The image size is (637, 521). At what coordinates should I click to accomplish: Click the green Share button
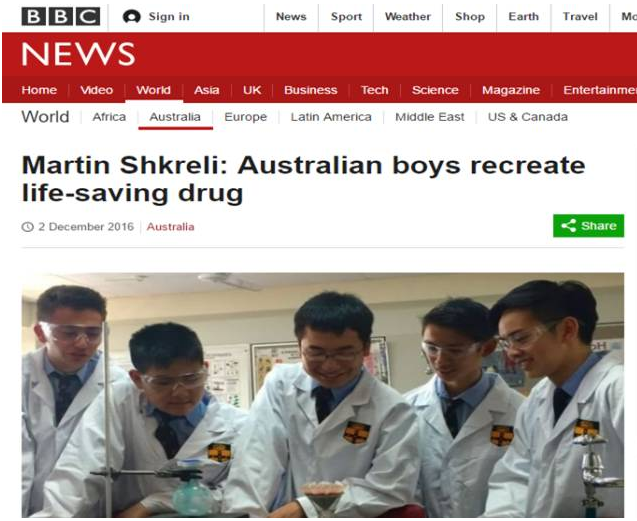[588, 226]
